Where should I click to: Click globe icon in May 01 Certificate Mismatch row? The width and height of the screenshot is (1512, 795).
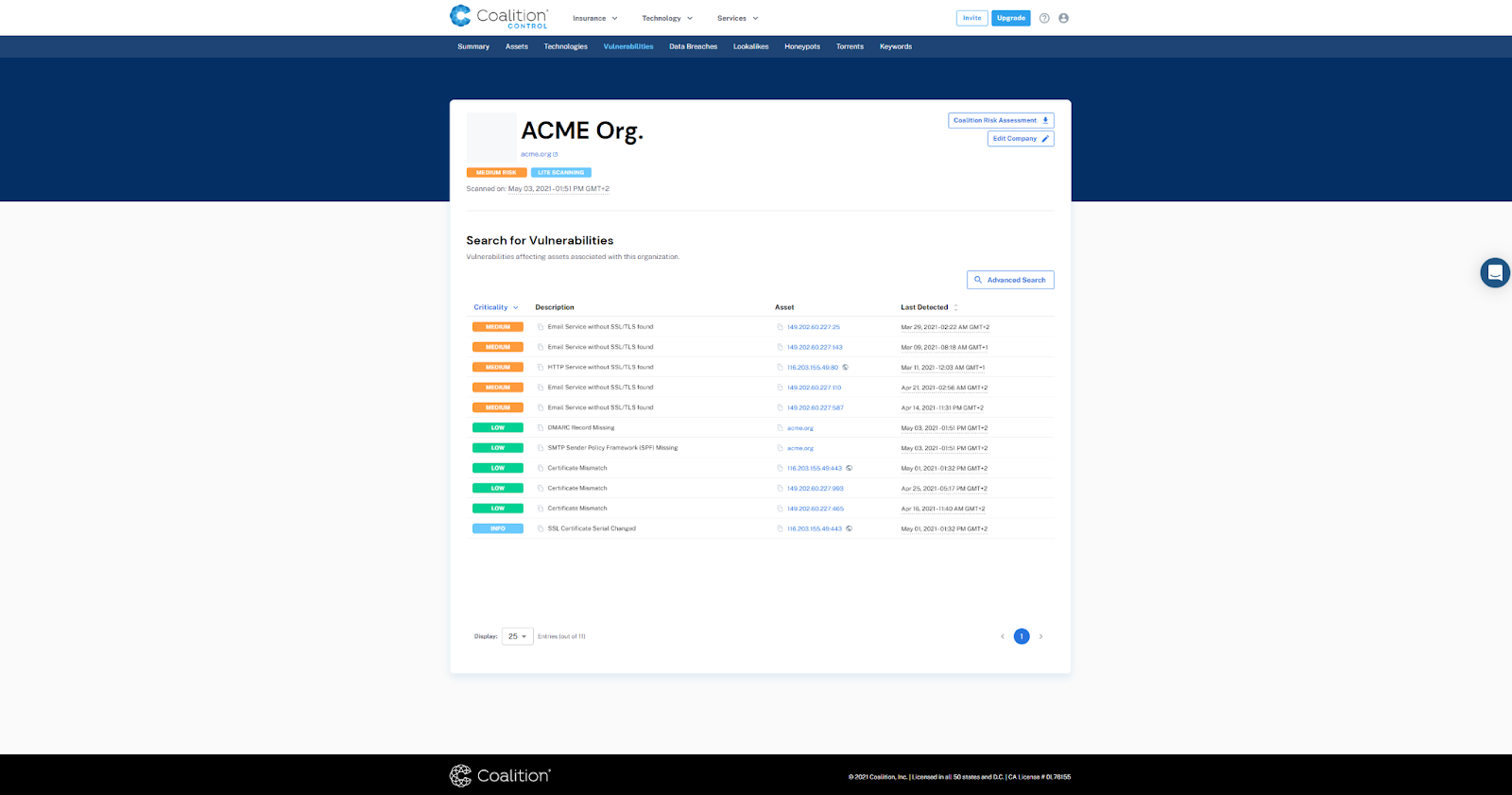(x=849, y=468)
